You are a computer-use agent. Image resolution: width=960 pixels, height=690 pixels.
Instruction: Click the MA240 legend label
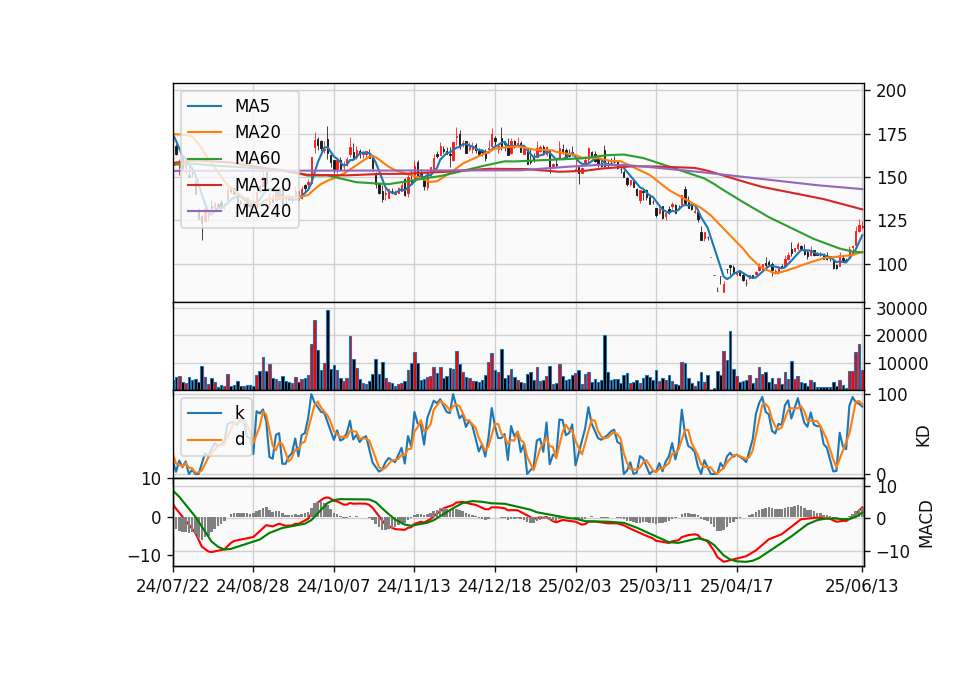point(263,211)
